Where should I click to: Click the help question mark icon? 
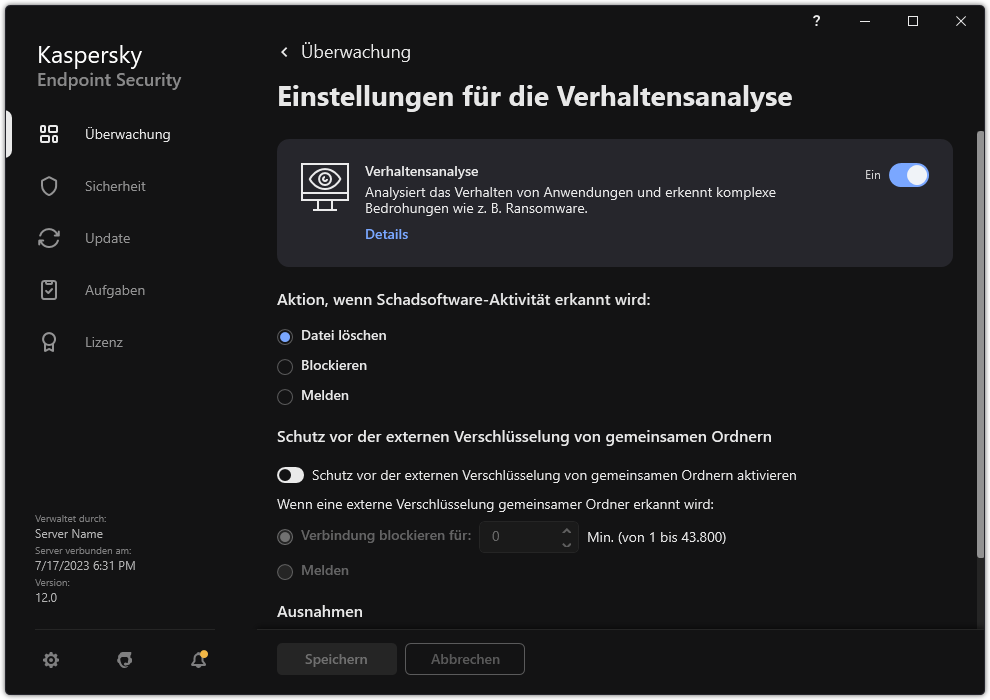point(815,21)
